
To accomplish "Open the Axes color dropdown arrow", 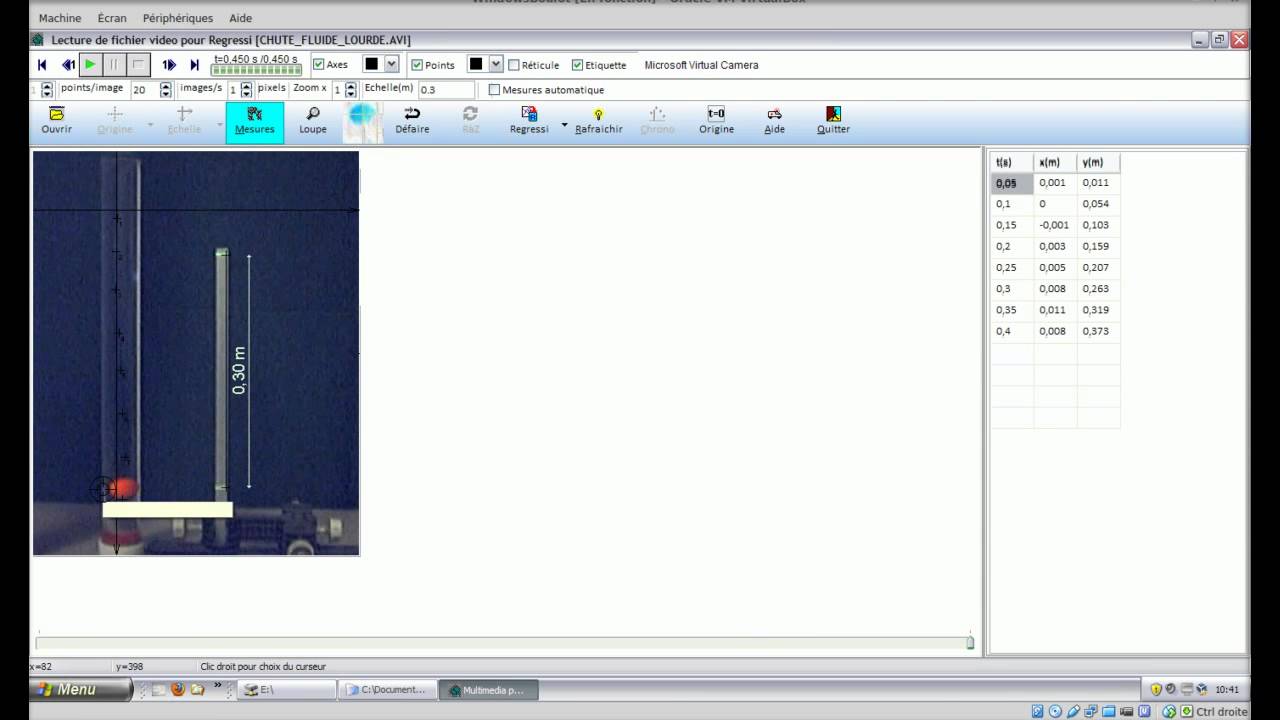I will (391, 65).
